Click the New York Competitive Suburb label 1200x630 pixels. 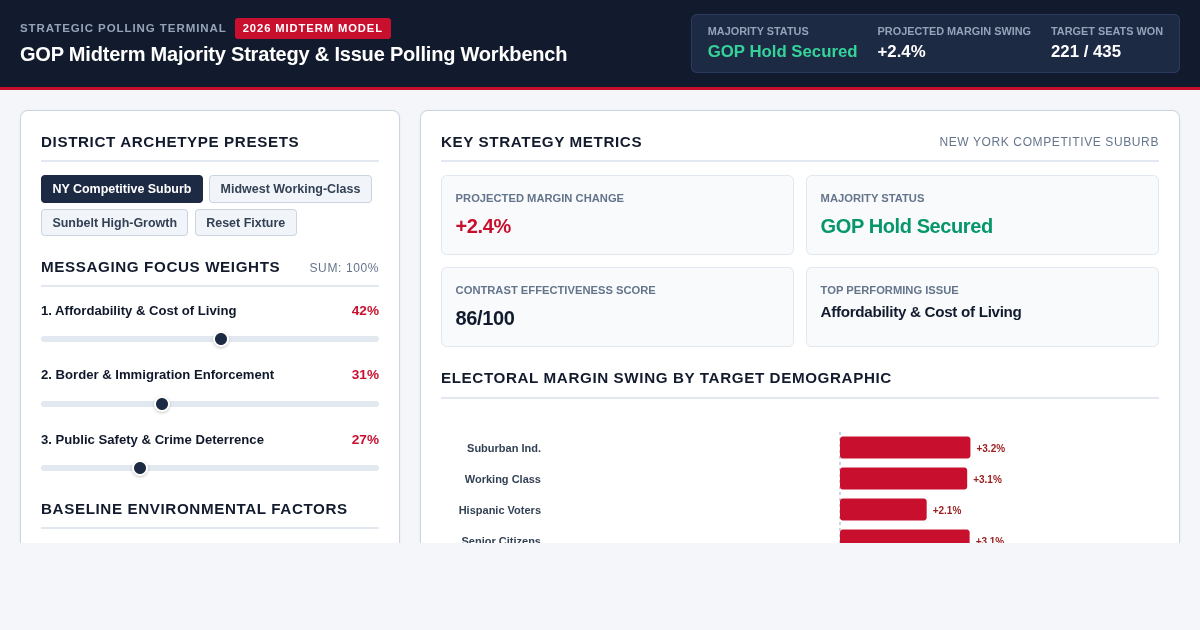coord(1049,142)
